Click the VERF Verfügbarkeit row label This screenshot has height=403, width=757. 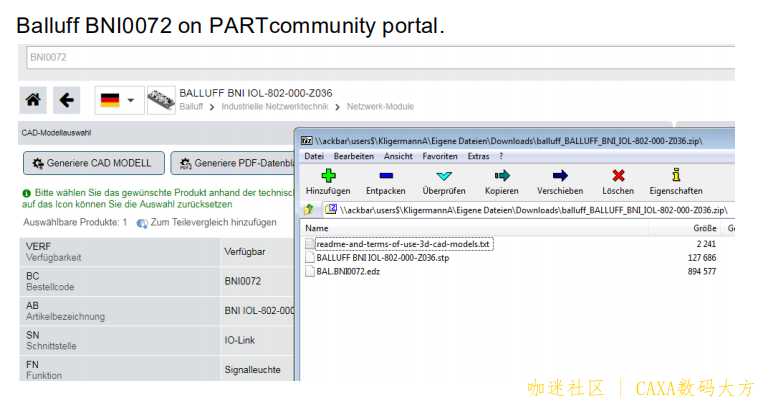(120, 252)
